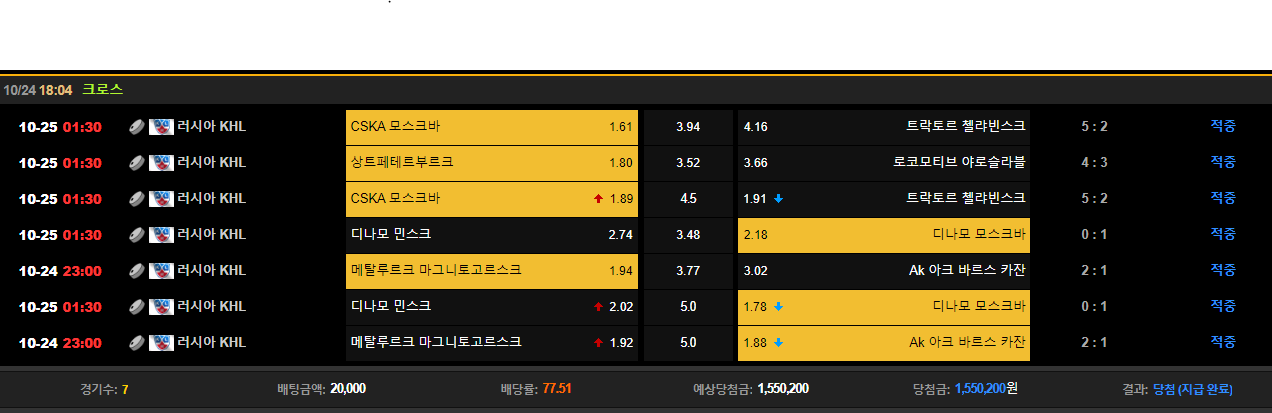This screenshot has height=413, width=1272.
Task: Click the blue down arrow next to odds 1.88
Action: (x=778, y=343)
